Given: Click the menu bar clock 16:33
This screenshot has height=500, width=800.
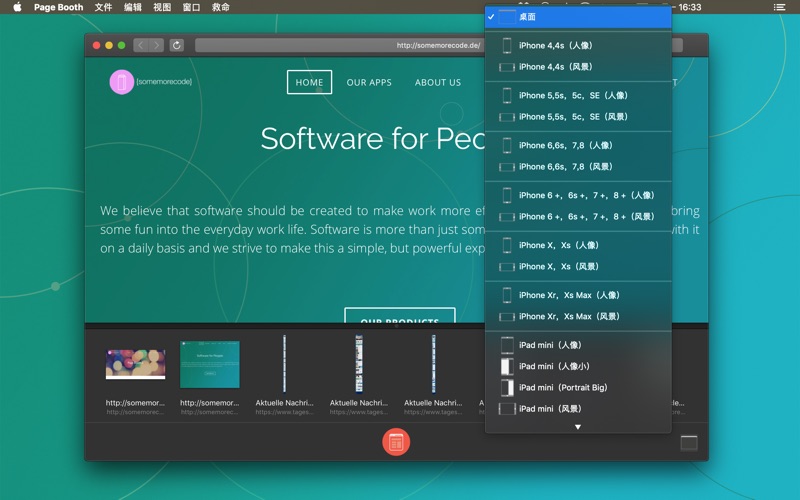Looking at the screenshot, I should (689, 7).
